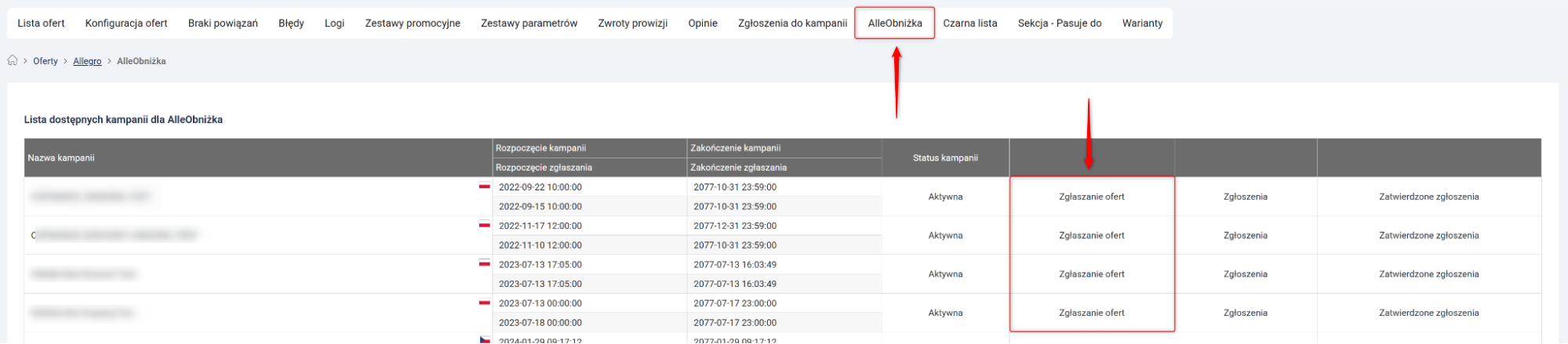Go to the Błędy tab
The width and height of the screenshot is (1568, 344).
pos(291,24)
